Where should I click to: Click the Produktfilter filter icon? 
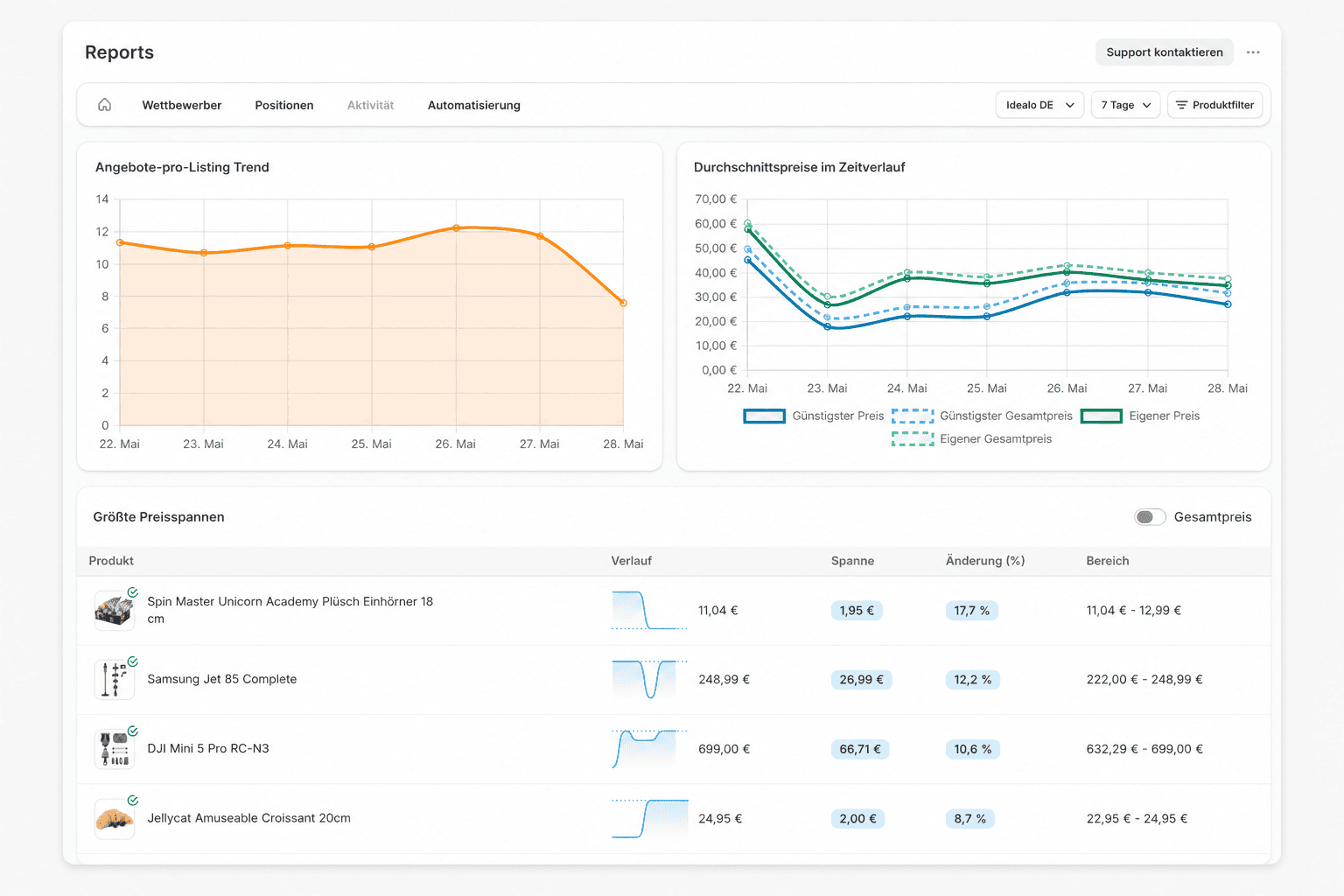(x=1181, y=105)
